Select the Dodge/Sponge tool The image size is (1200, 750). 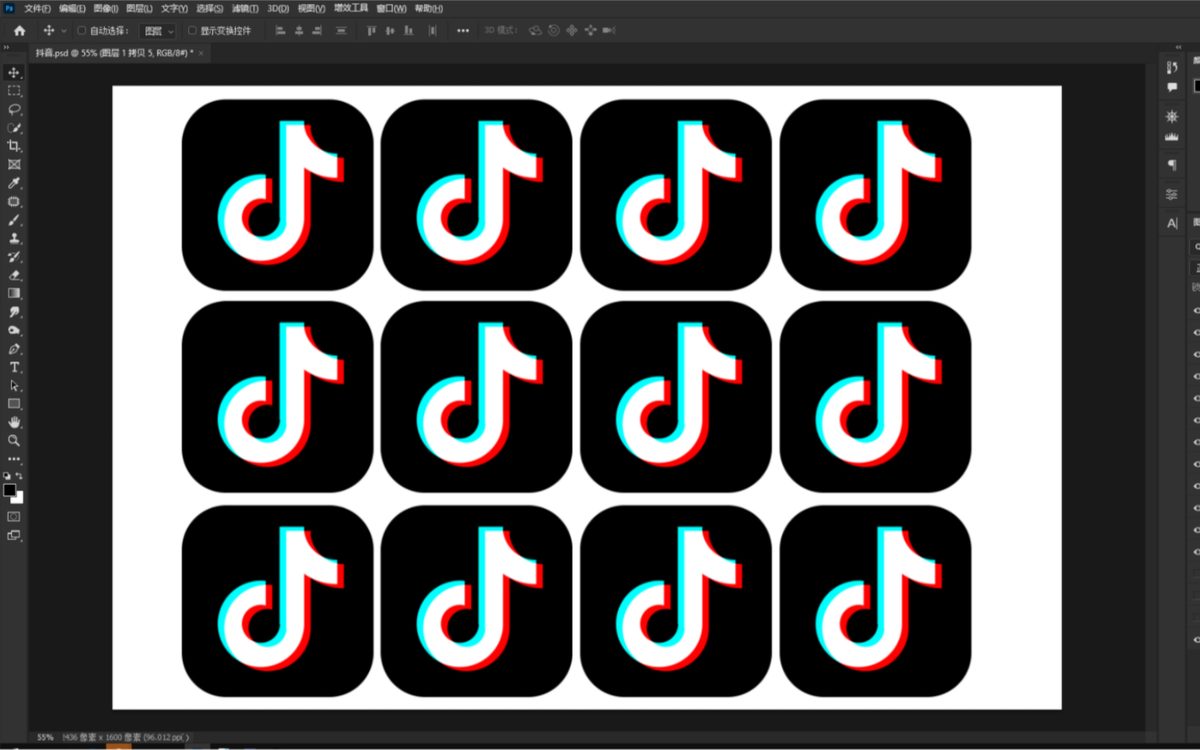point(14,330)
